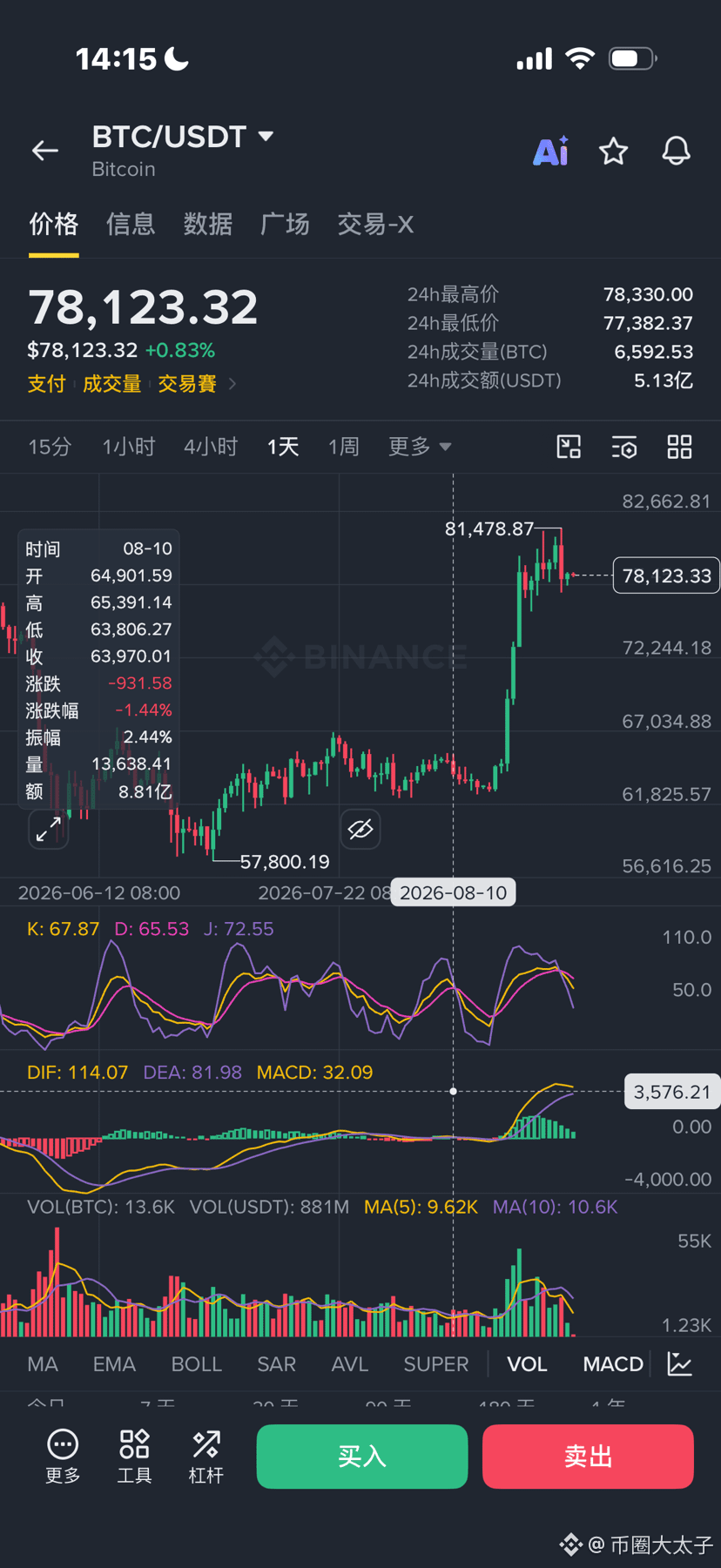Tap the 2026-06-12 08:00 axis date
The image size is (721, 1568).
99,892
